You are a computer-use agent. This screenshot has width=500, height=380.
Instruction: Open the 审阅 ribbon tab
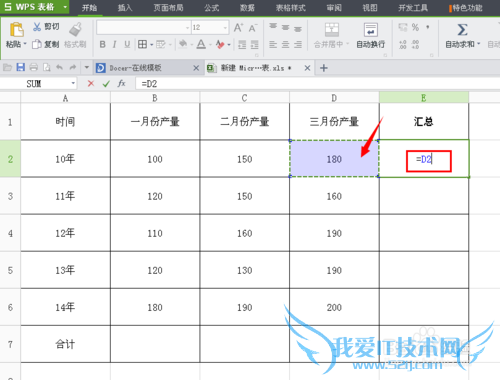pyautogui.click(x=334, y=8)
